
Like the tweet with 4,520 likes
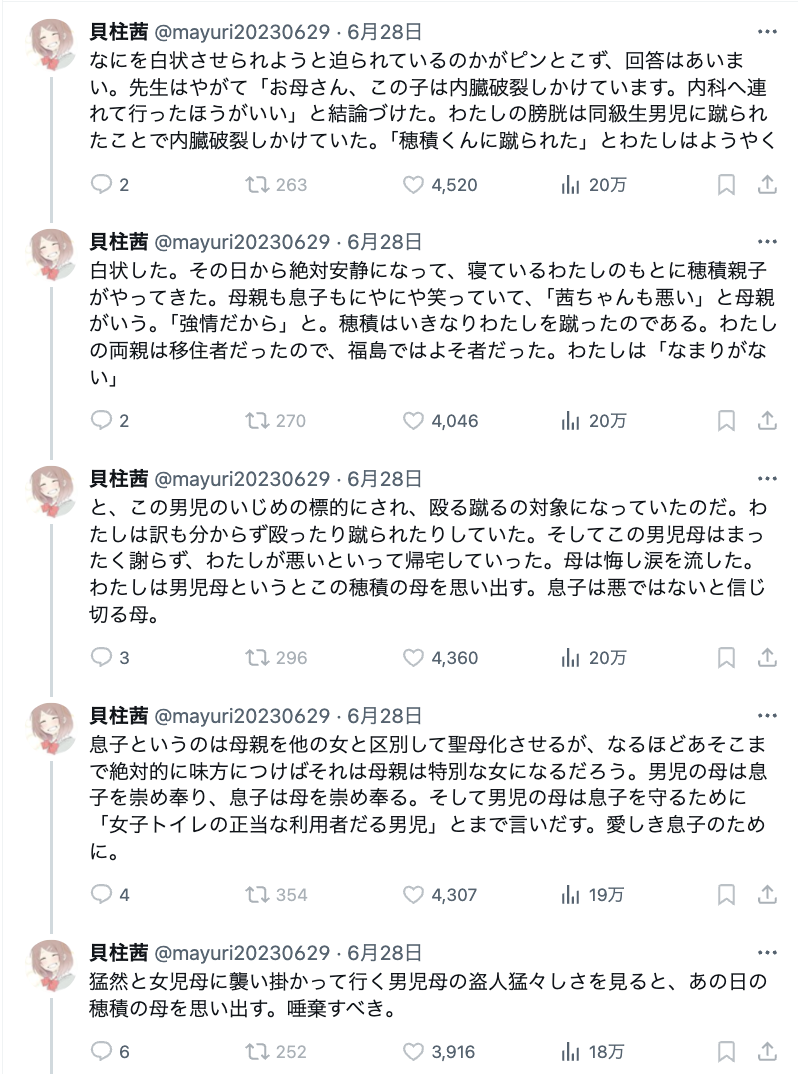click(414, 185)
